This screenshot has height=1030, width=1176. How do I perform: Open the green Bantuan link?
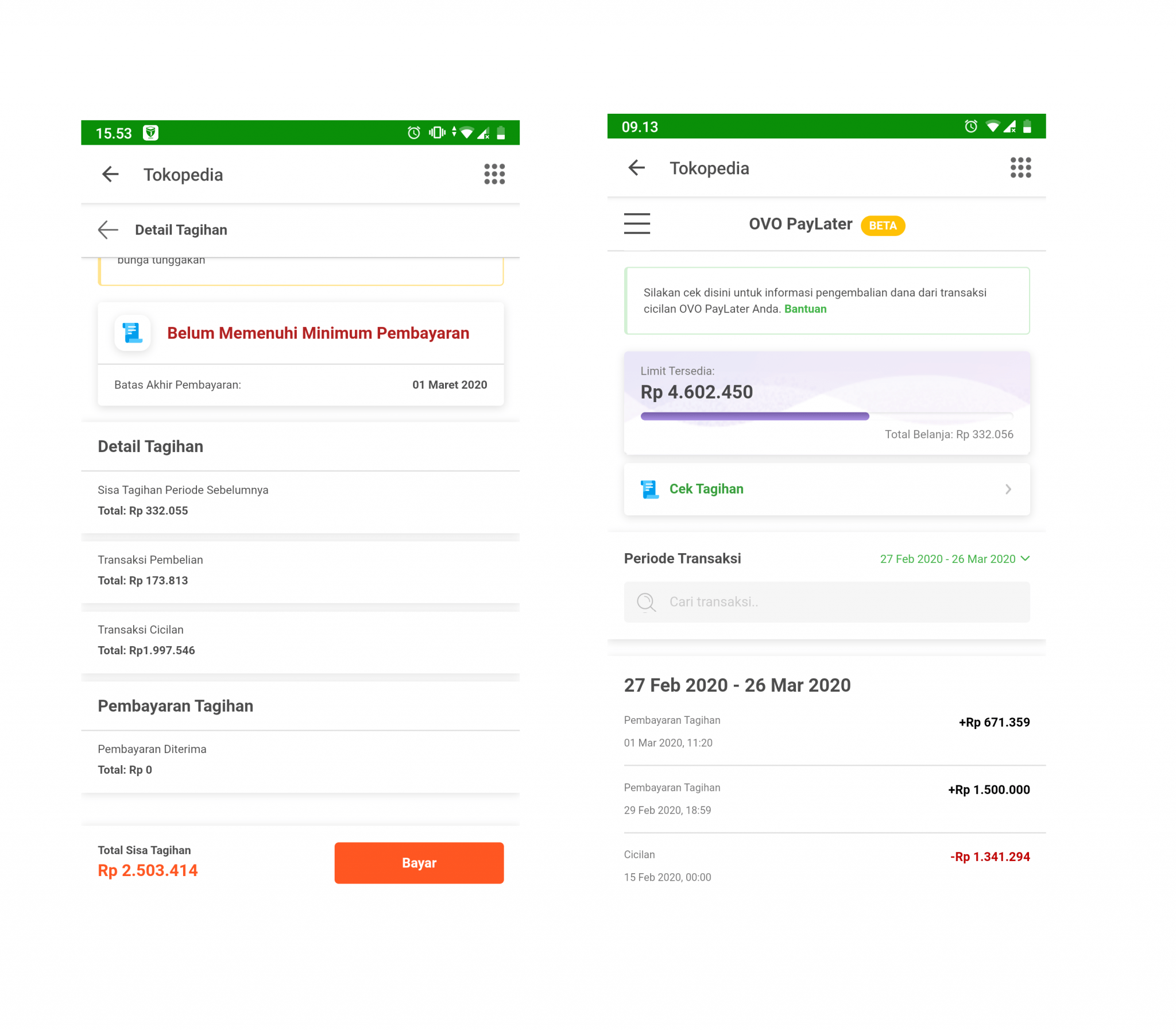[x=806, y=308]
